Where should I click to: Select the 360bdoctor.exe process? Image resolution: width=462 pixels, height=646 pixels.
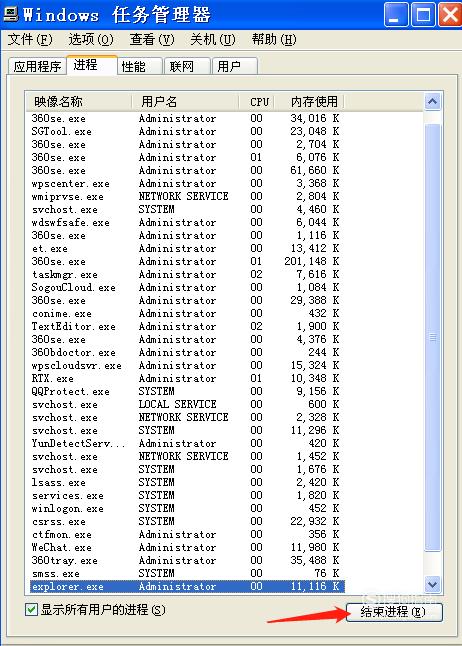pyautogui.click(x=187, y=352)
